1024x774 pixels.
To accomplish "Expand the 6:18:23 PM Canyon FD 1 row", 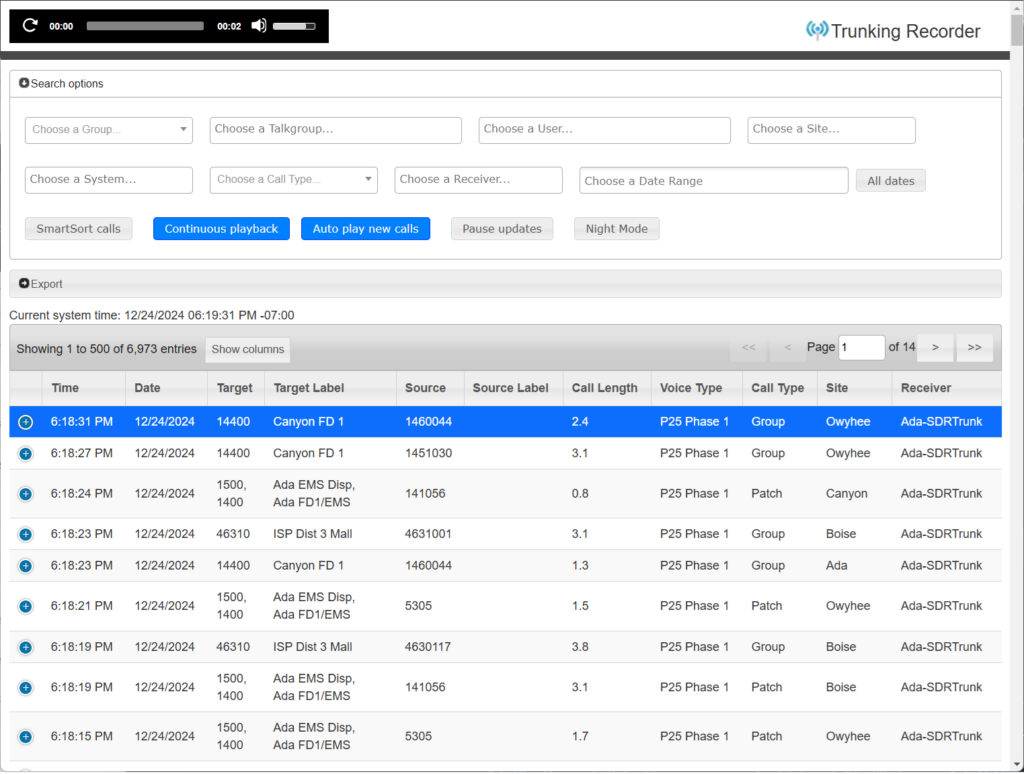I will click(25, 566).
